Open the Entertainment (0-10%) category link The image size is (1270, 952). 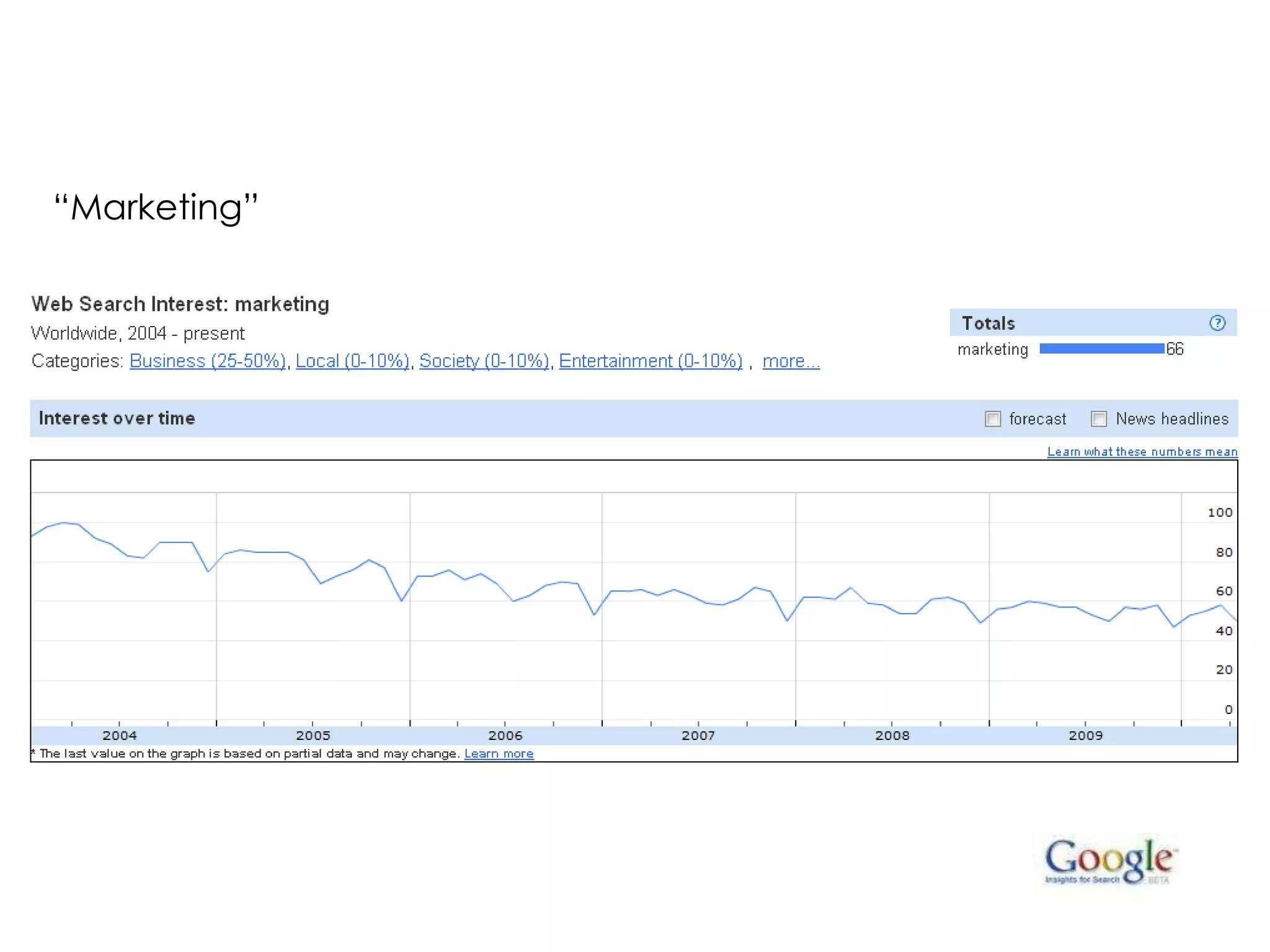click(651, 361)
